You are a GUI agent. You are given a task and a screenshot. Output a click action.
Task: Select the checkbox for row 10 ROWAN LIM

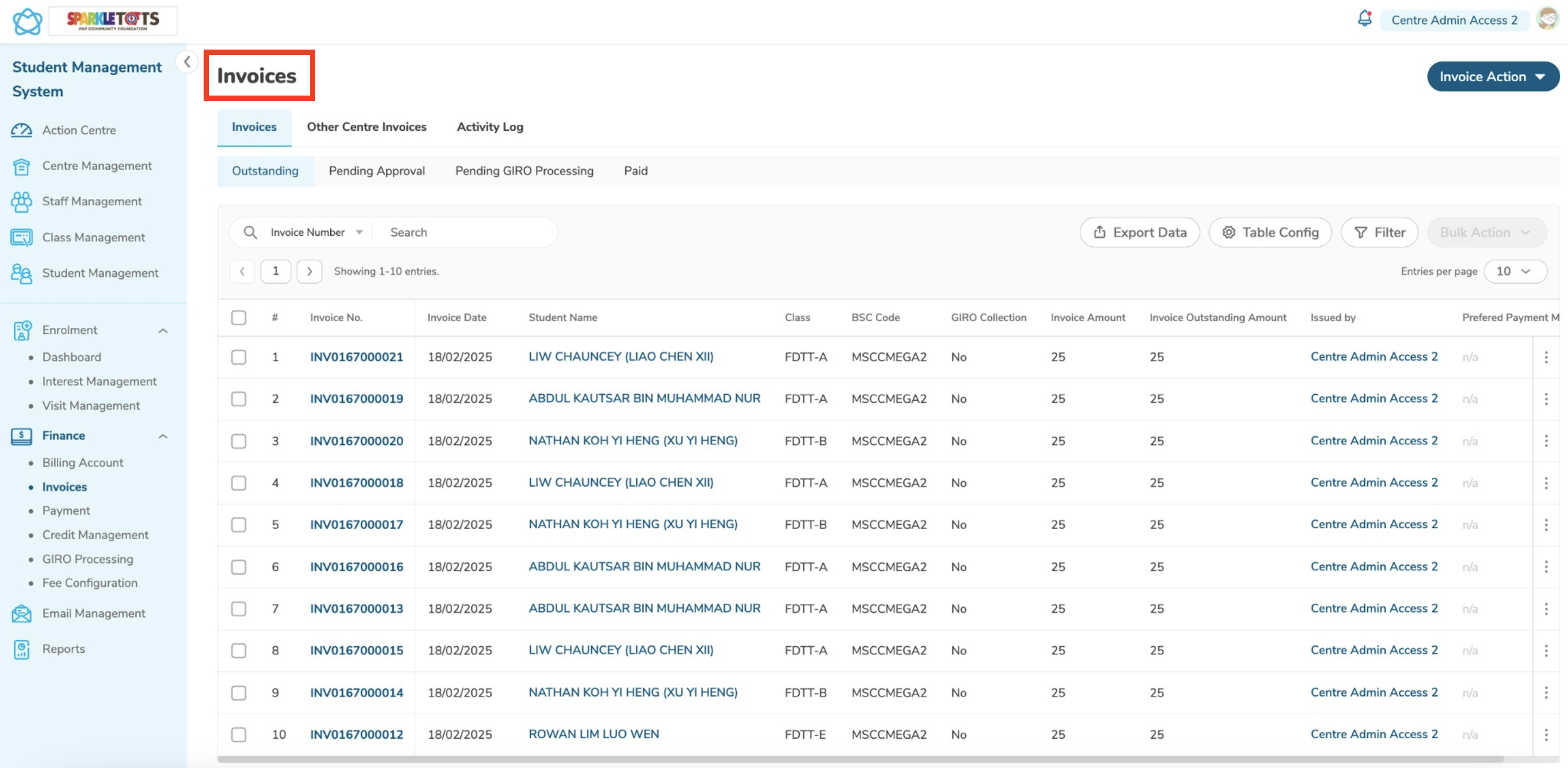tap(239, 735)
